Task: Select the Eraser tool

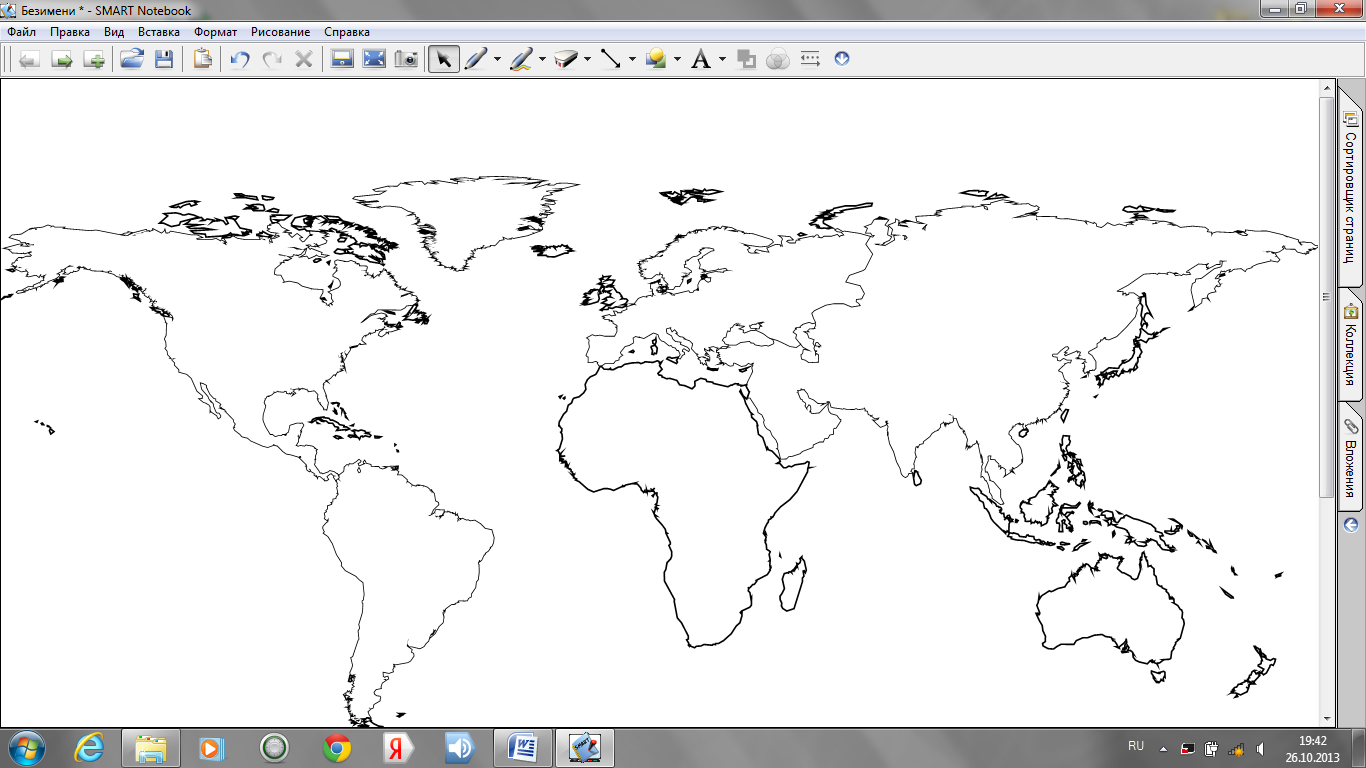Action: click(x=566, y=59)
